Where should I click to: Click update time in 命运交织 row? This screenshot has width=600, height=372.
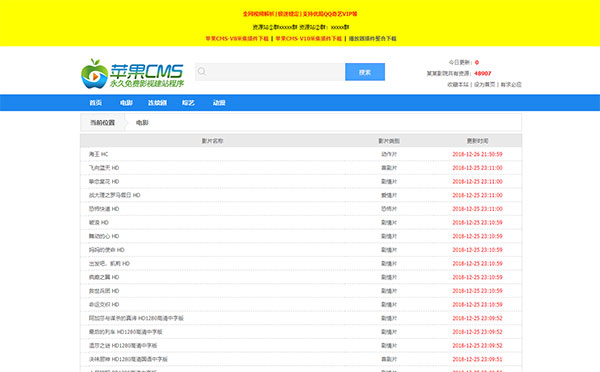(478, 305)
